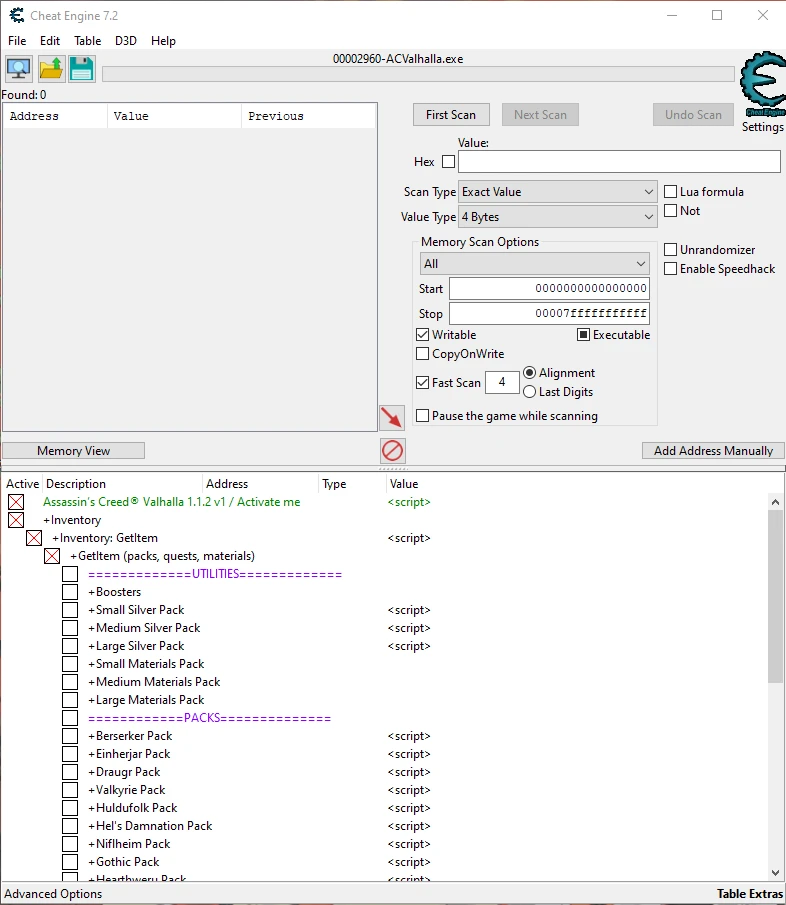Click the open cheat table folder icon
Screen dimensions: 786x905
coord(51,69)
